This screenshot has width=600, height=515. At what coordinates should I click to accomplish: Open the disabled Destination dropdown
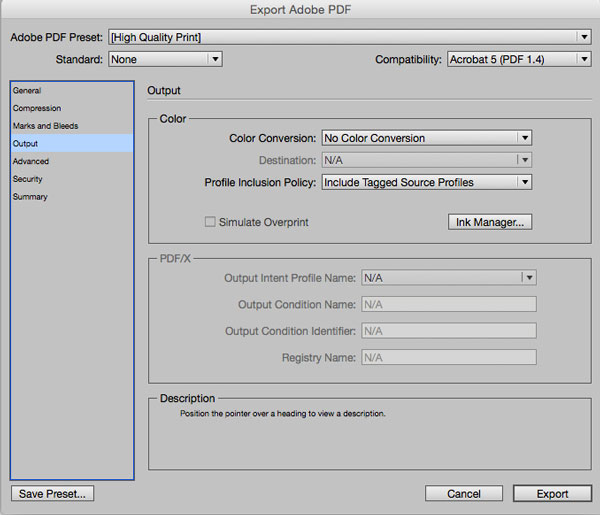coord(427,160)
